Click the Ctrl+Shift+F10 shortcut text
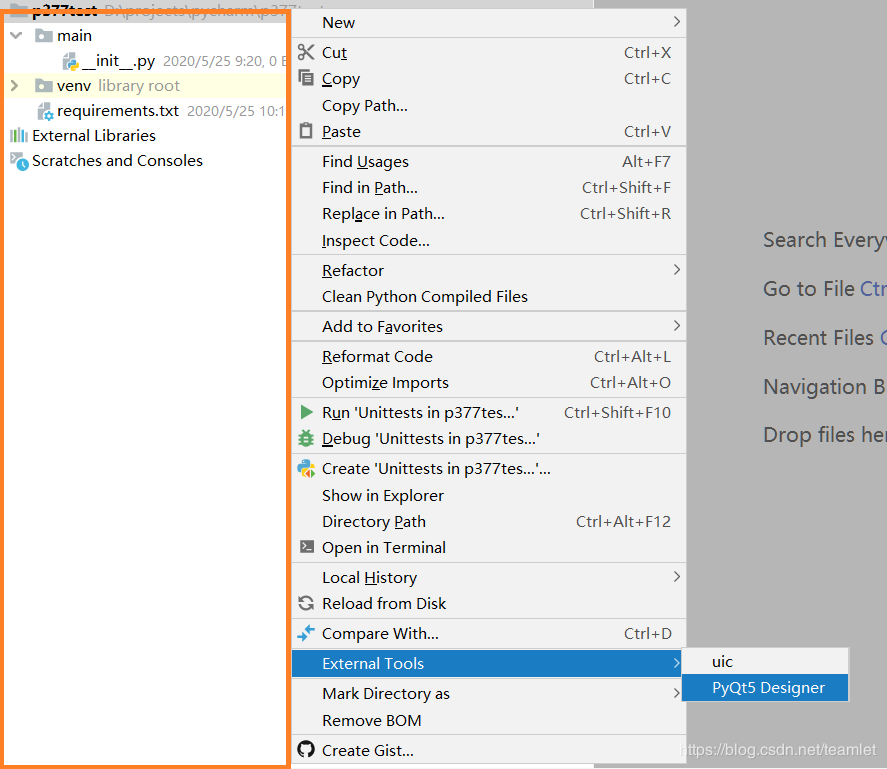 [x=617, y=413]
